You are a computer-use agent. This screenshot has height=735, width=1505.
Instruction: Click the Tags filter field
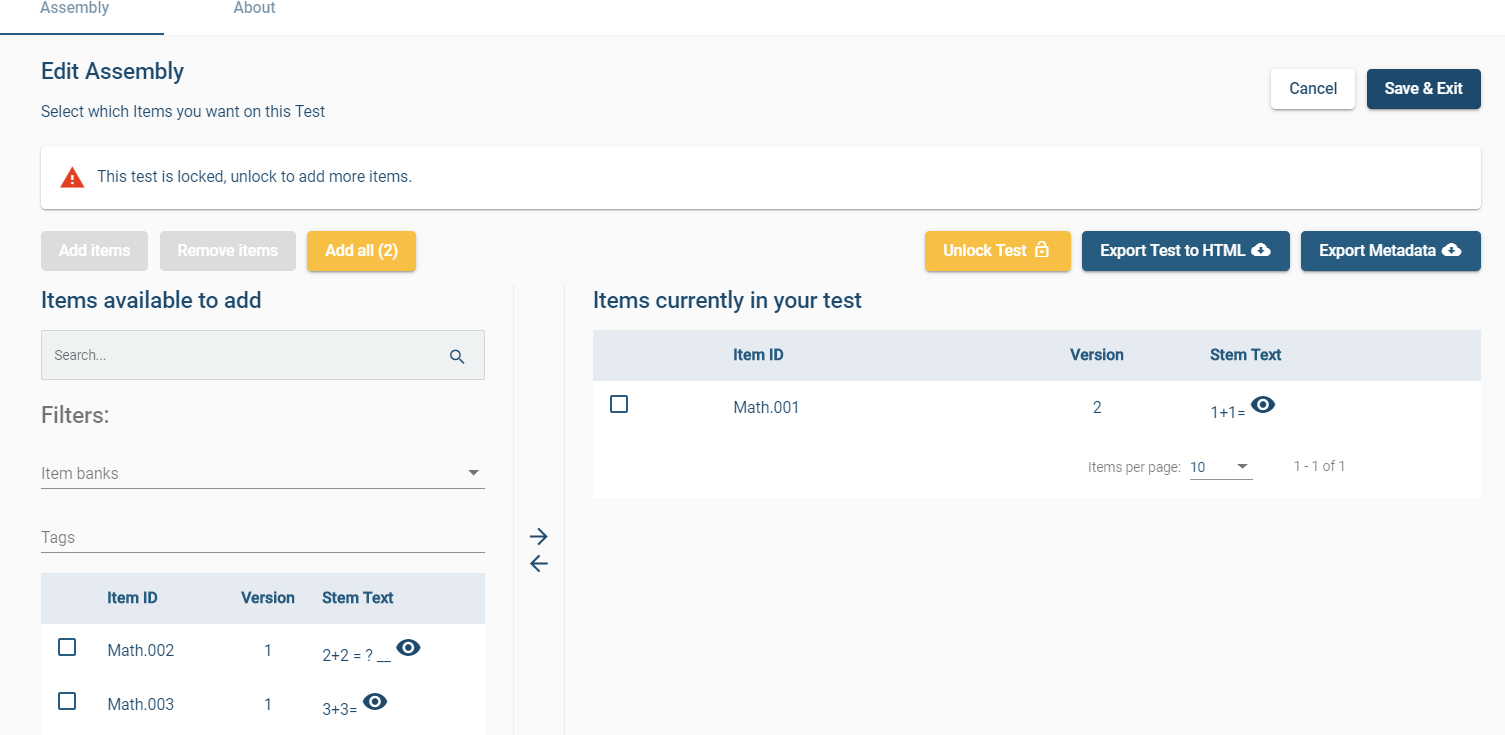262,537
